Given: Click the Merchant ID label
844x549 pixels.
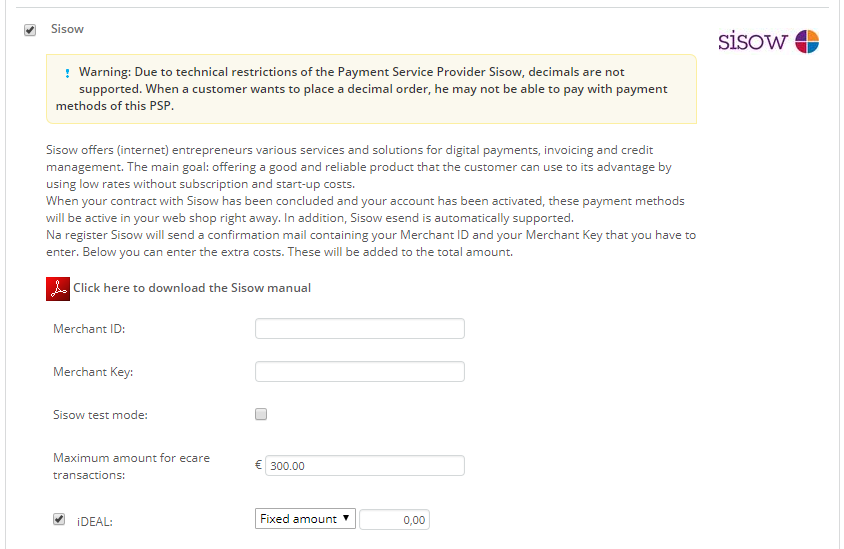Looking at the screenshot, I should [89, 329].
